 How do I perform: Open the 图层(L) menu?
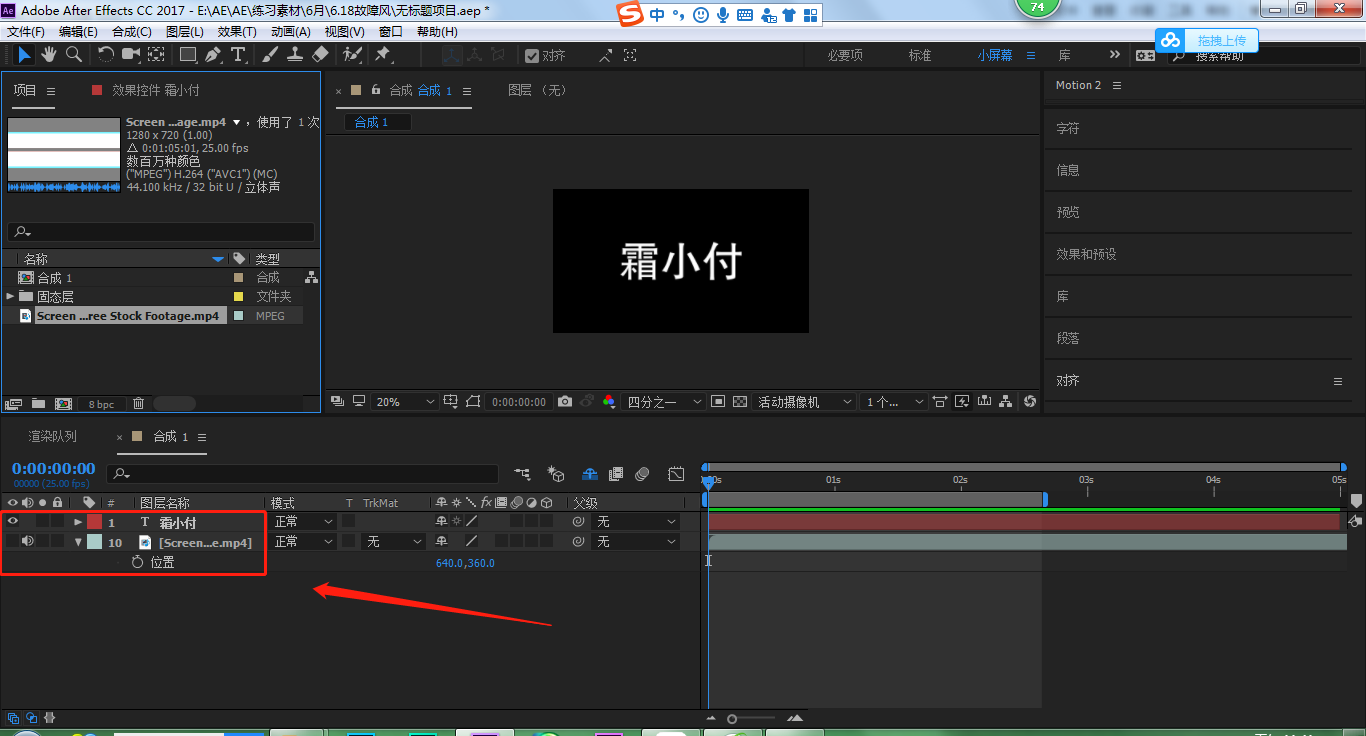(184, 32)
